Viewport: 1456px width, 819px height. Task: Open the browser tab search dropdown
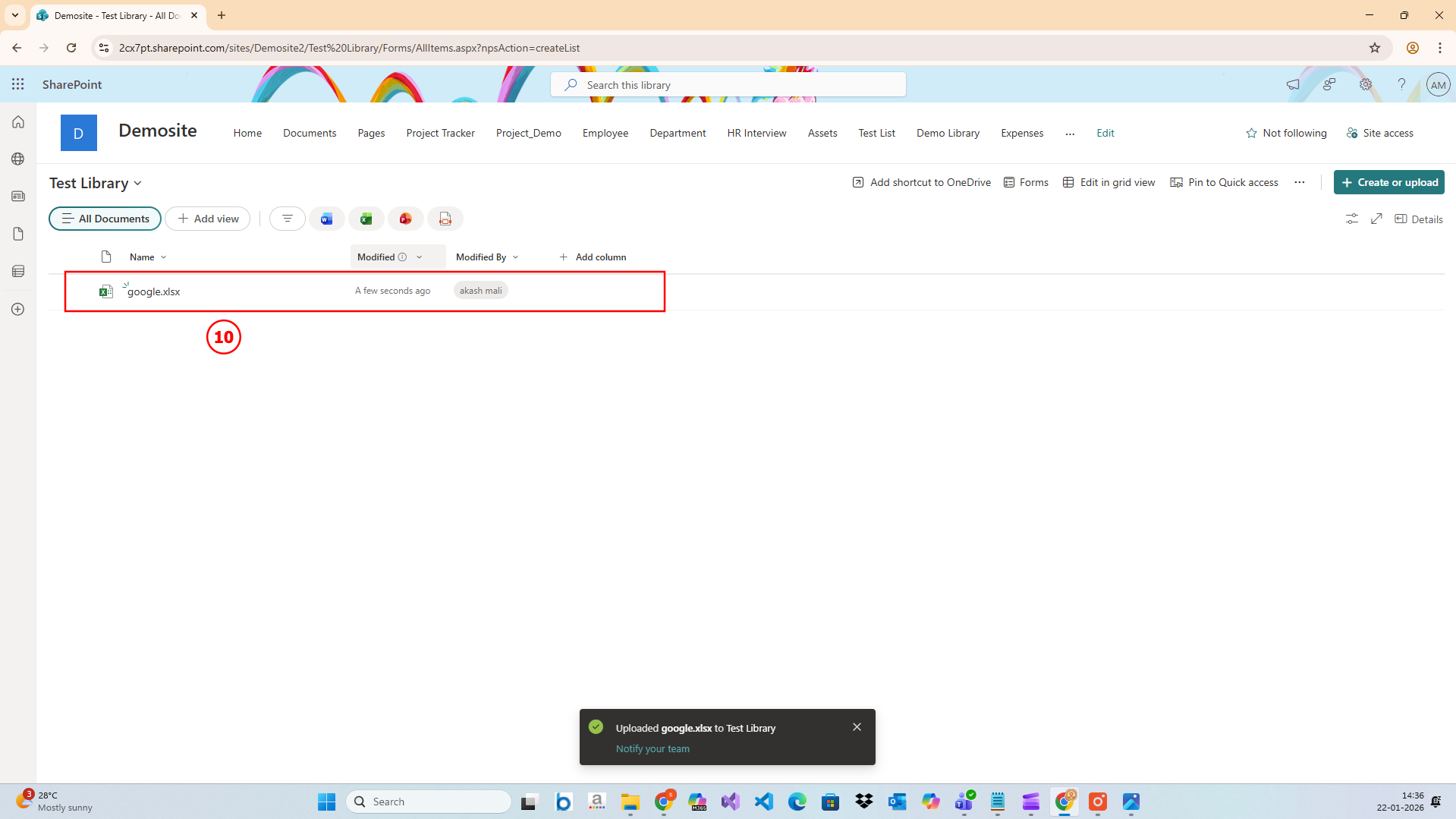point(15,15)
